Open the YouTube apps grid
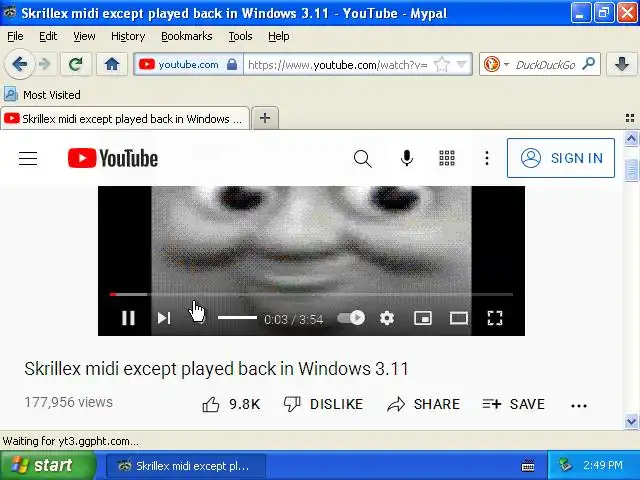The width and height of the screenshot is (640, 480). [447, 158]
